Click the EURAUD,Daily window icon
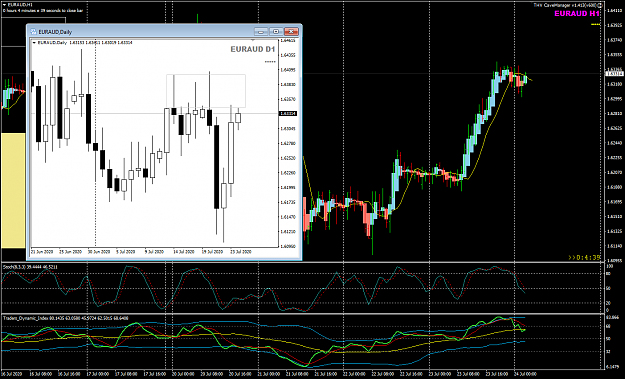The width and height of the screenshot is (625, 379). (33, 31)
